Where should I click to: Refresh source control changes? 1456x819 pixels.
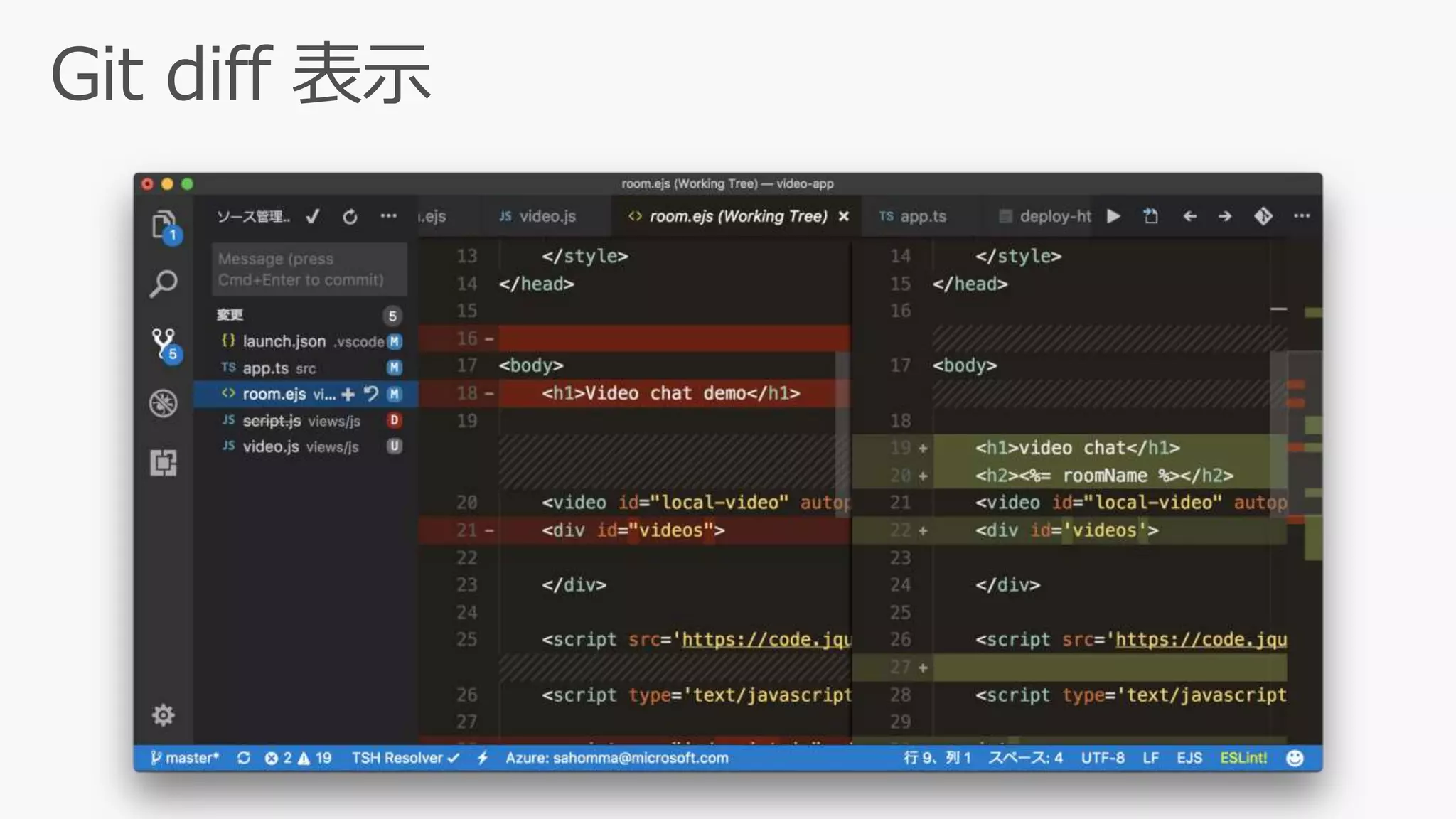[x=350, y=217]
